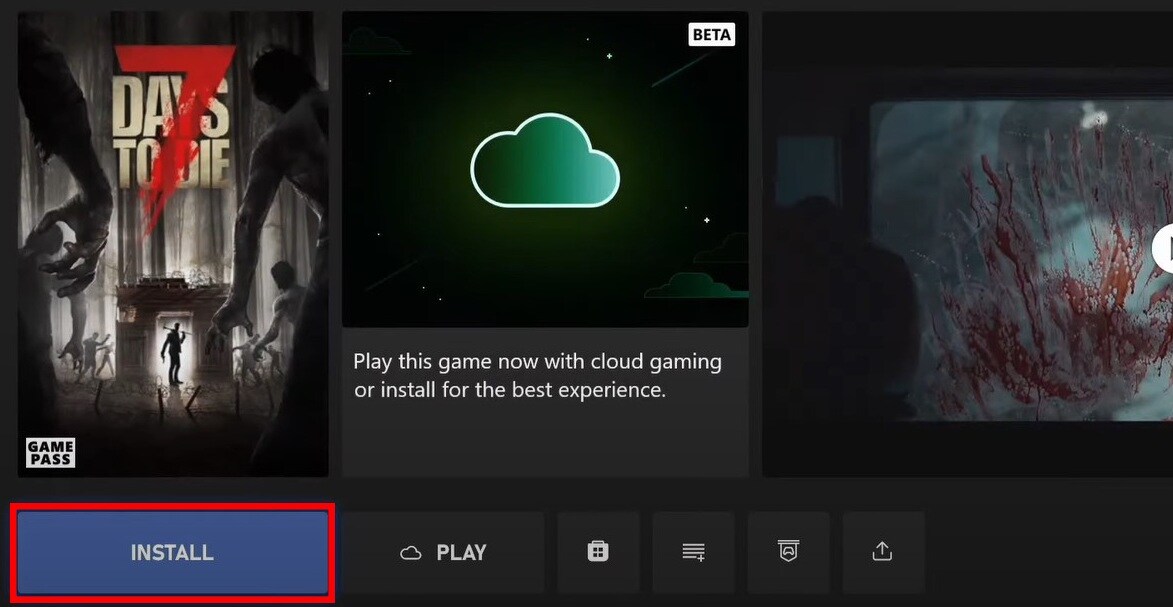
Task: Open the wishlist banner icon button
Action: pyautogui.click(x=788, y=552)
